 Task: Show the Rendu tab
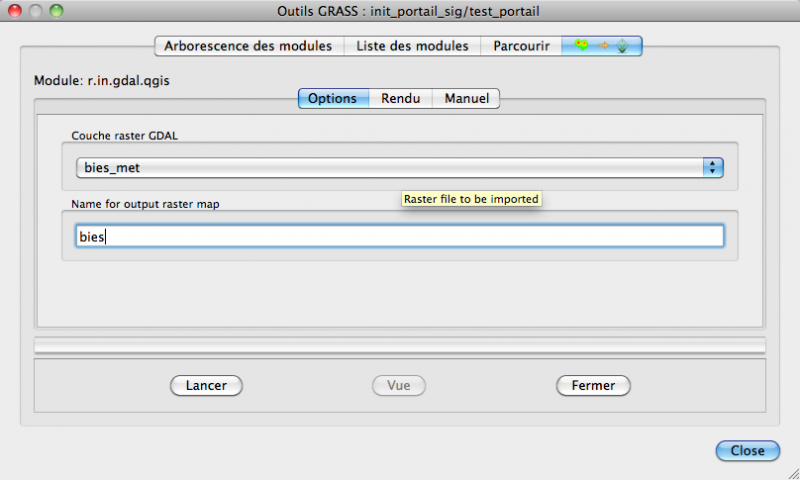click(x=400, y=99)
